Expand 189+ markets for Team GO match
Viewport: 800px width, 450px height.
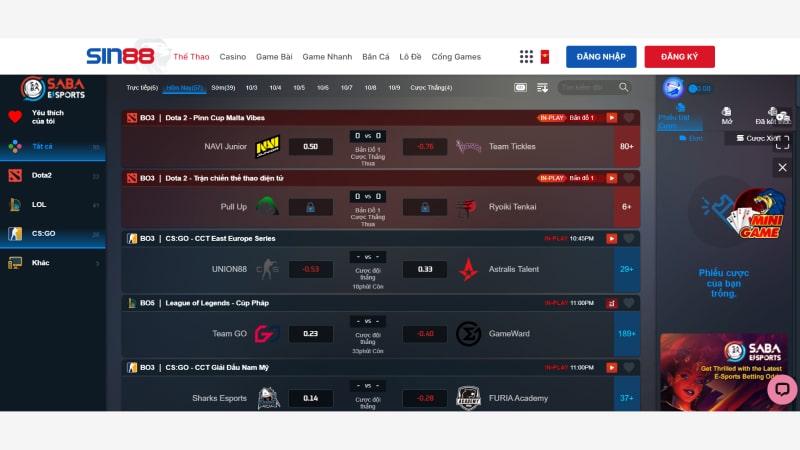(627, 334)
